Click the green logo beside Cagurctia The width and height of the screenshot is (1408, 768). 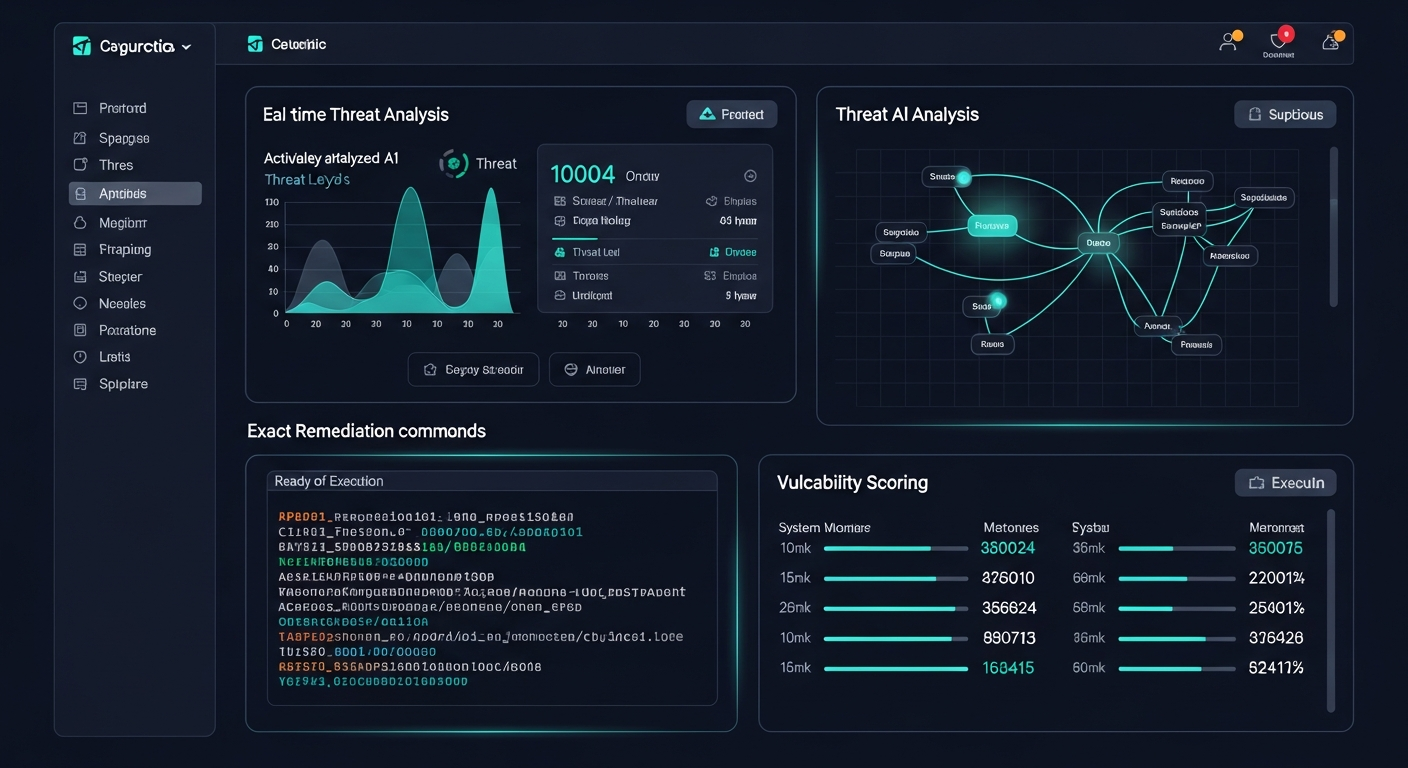tap(82, 46)
